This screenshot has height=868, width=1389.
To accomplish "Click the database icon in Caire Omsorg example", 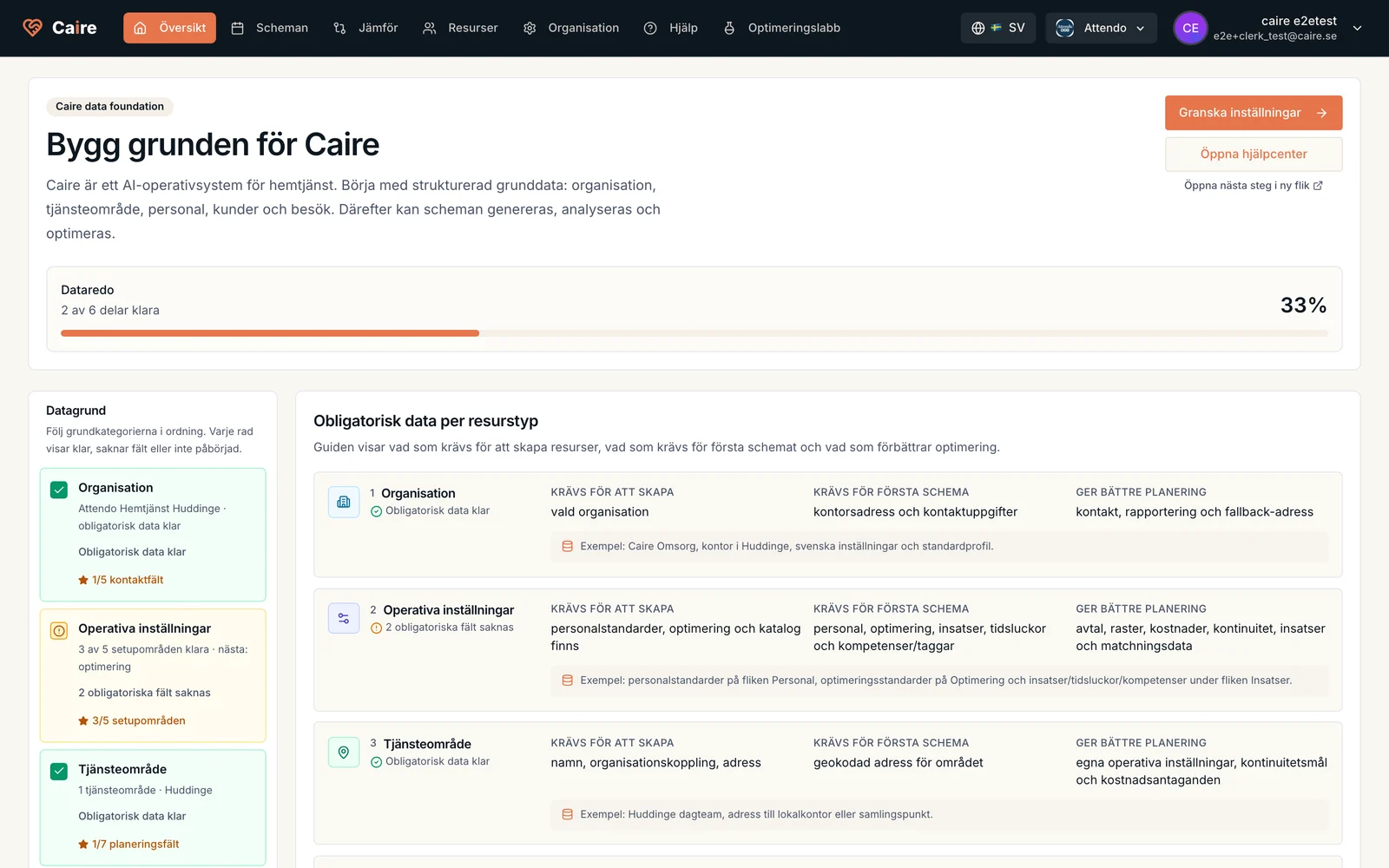I will (x=567, y=547).
